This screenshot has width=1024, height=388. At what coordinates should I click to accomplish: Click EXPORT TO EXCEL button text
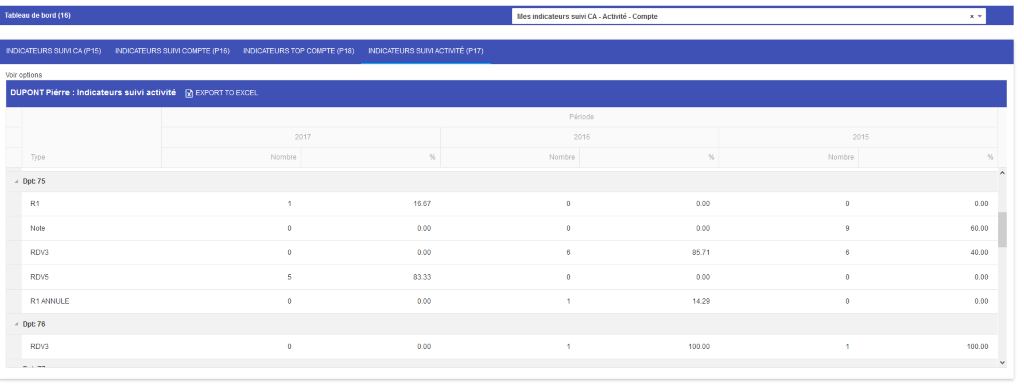[x=227, y=93]
